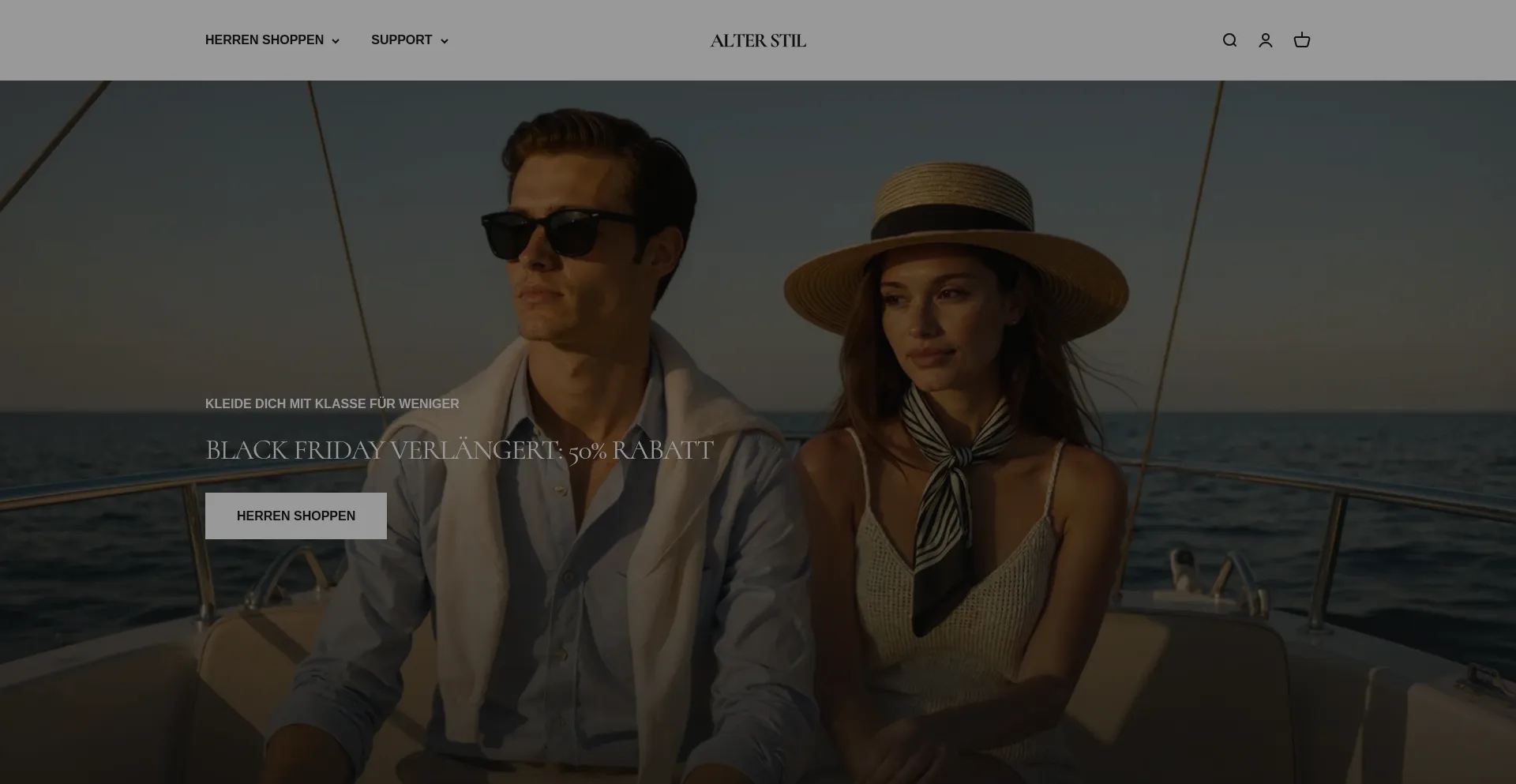Click the HERREN SHOPPEN hero button
The width and height of the screenshot is (1516, 784).
(295, 515)
